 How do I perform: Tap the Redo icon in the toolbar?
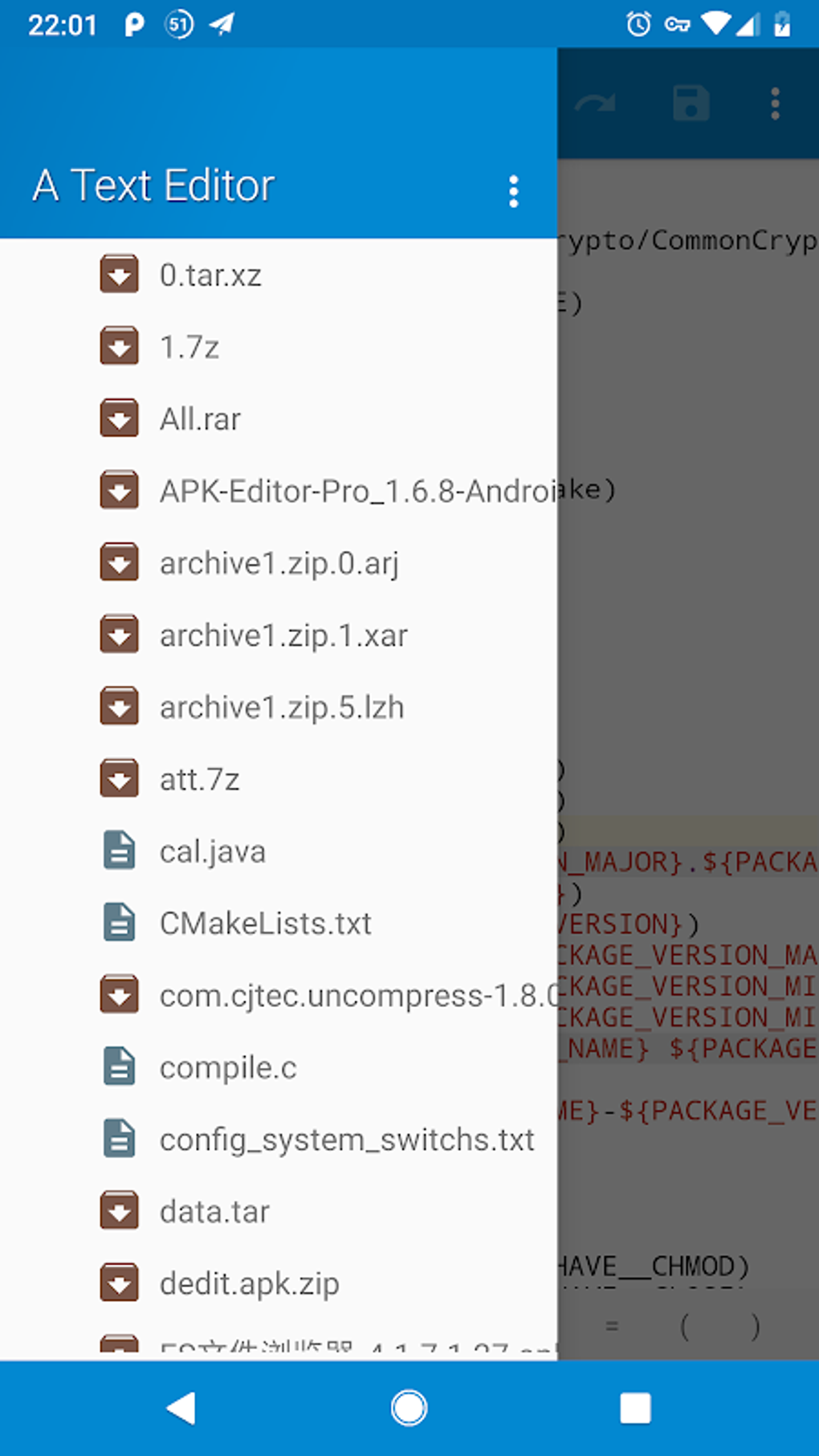point(595,103)
